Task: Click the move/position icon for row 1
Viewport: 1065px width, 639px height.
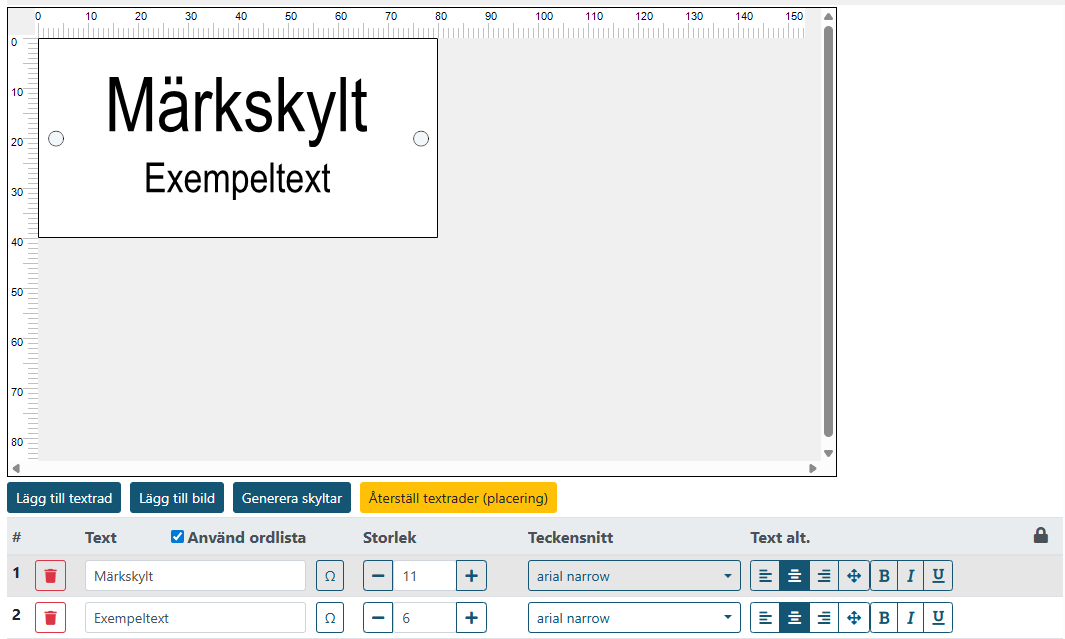Action: pos(854,575)
